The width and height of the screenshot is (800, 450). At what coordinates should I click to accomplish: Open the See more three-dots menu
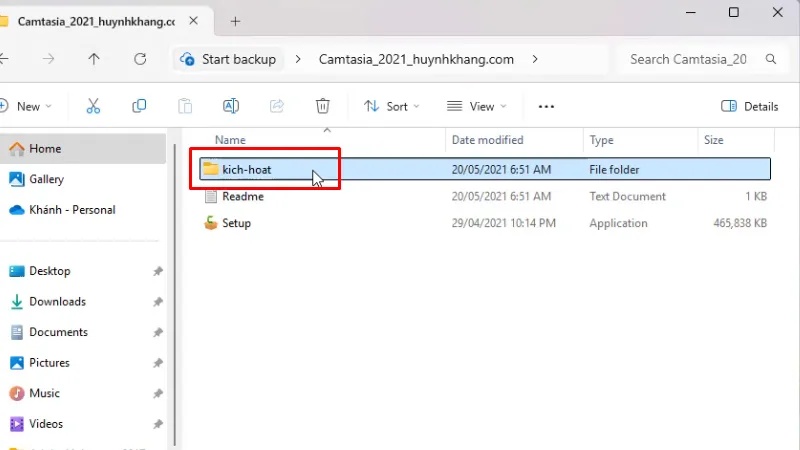click(x=546, y=106)
